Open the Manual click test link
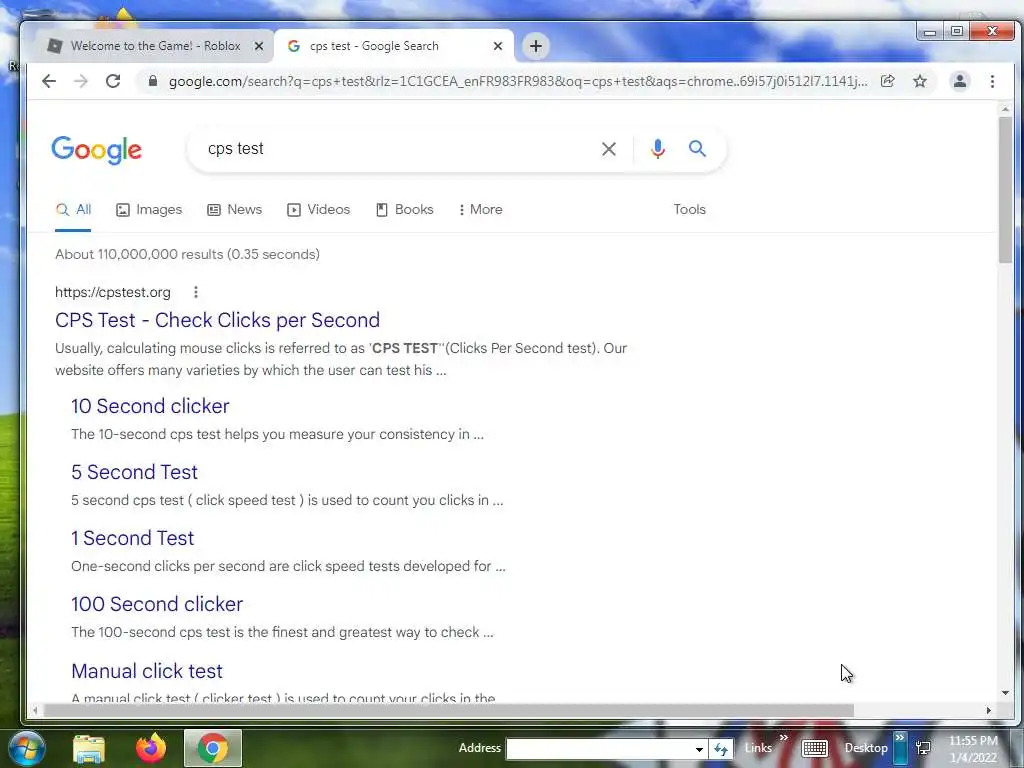This screenshot has height=768, width=1024. click(x=147, y=671)
